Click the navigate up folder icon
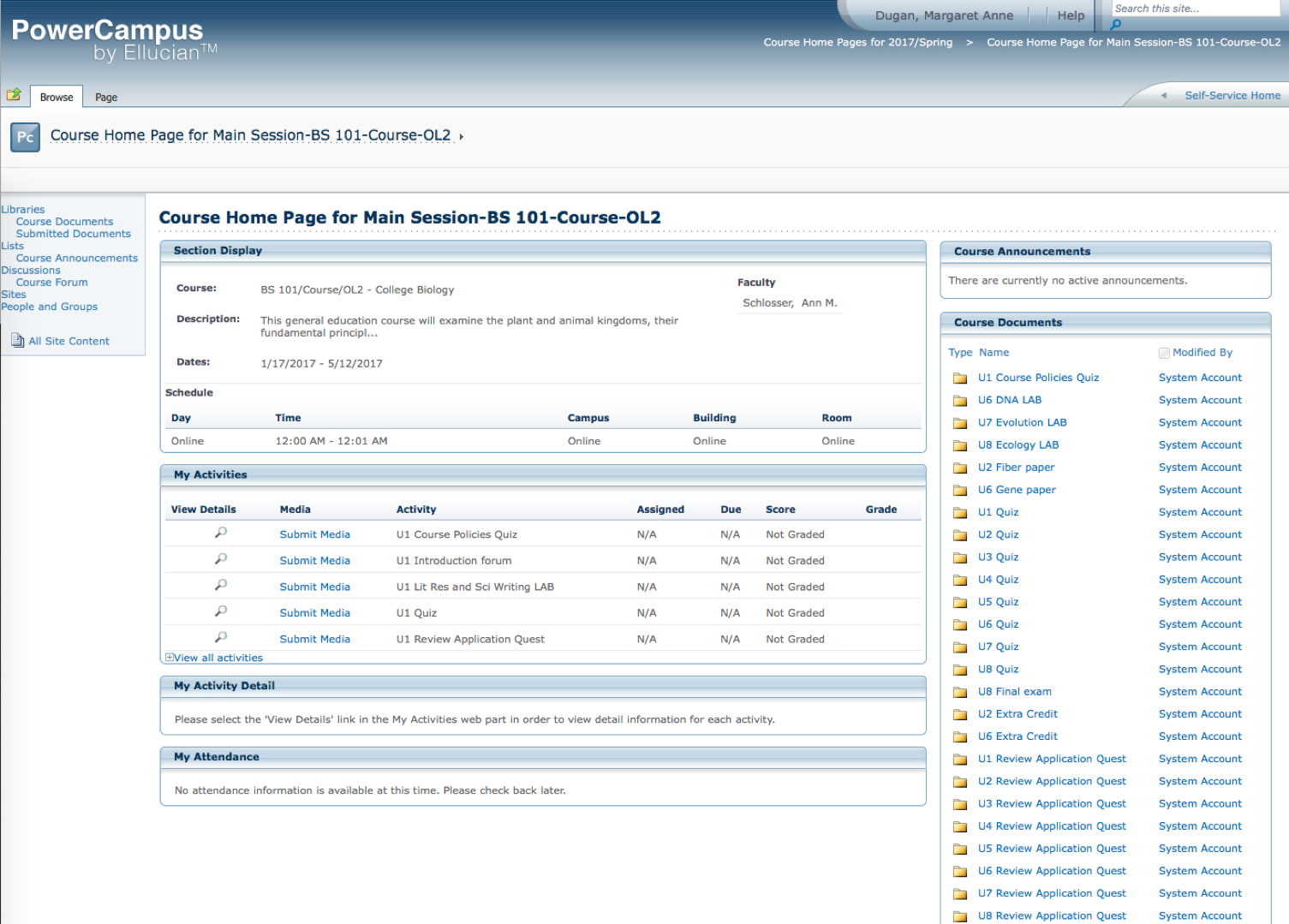Screen dimensions: 1289x924 (14, 95)
